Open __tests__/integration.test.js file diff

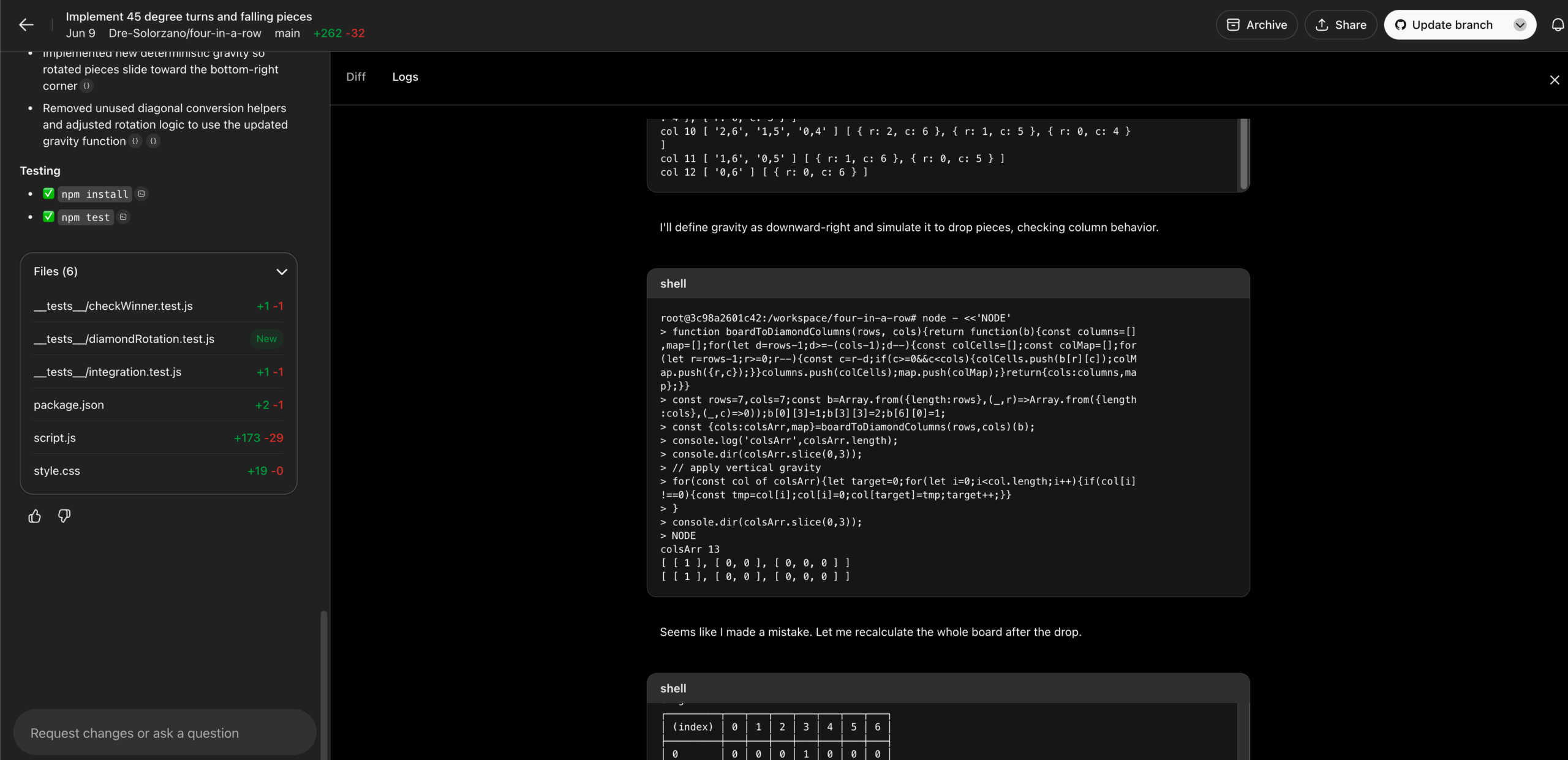158,372
